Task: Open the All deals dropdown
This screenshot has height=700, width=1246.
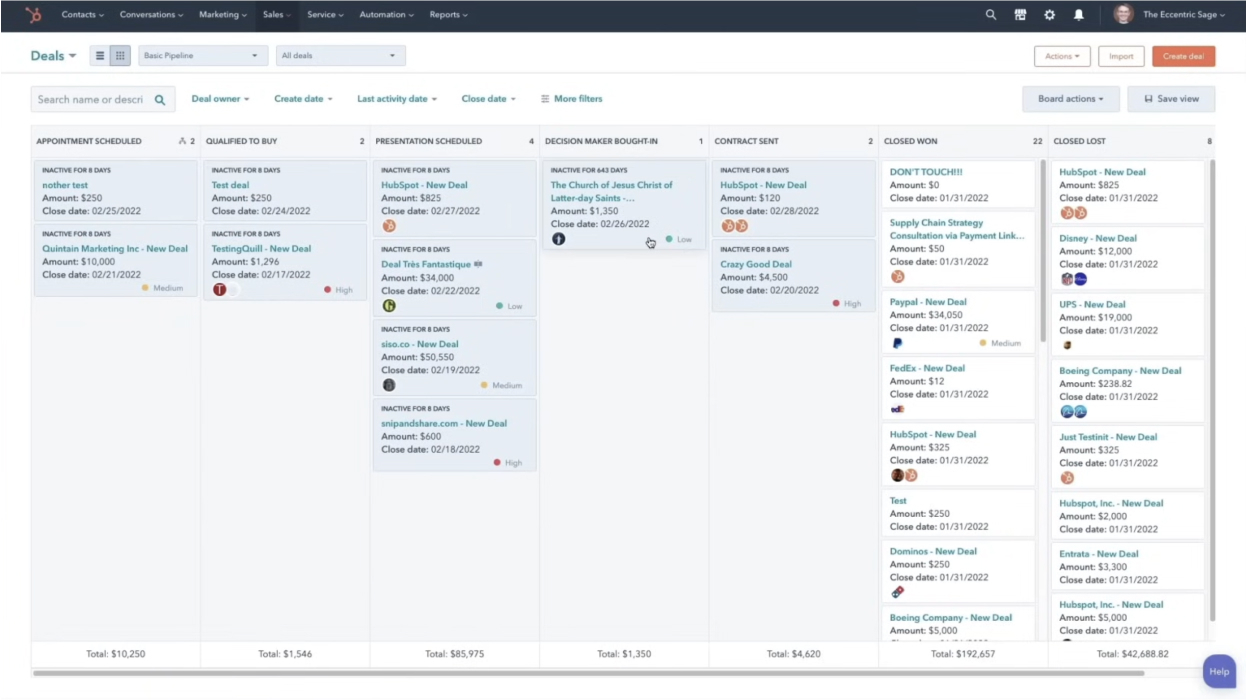Action: click(x=341, y=56)
